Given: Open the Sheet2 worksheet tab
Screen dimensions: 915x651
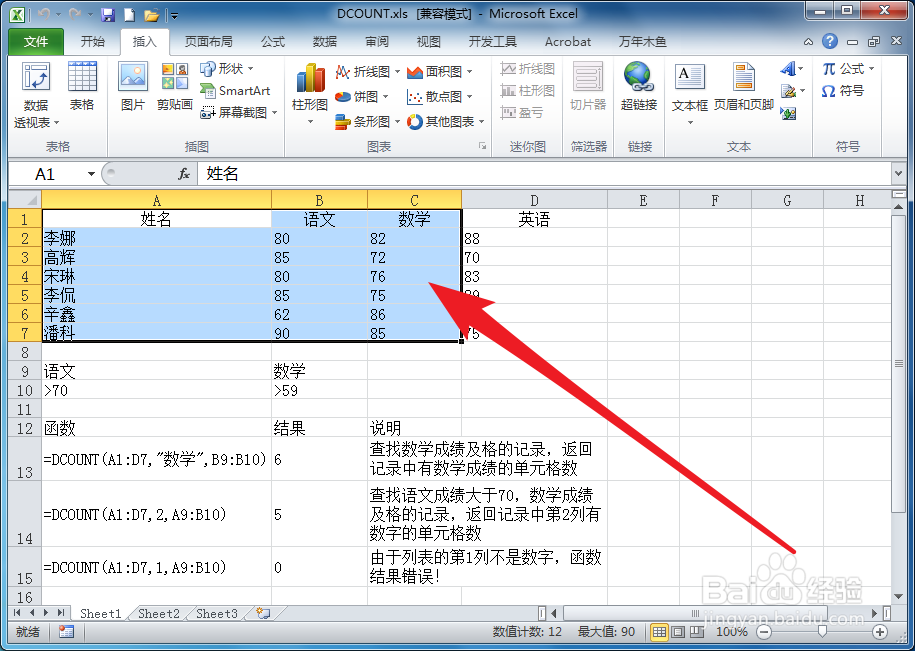Looking at the screenshot, I should pyautogui.click(x=157, y=614).
